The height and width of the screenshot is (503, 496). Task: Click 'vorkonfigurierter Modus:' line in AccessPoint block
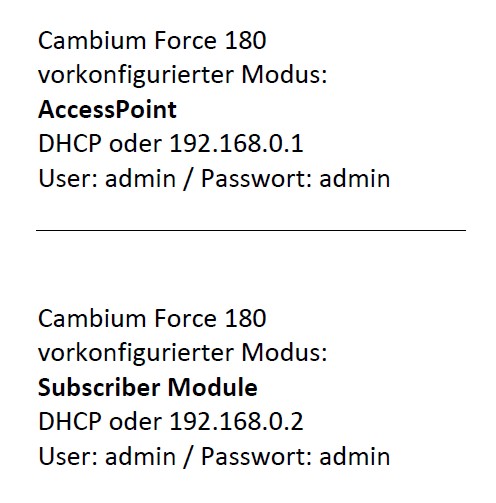[183, 75]
